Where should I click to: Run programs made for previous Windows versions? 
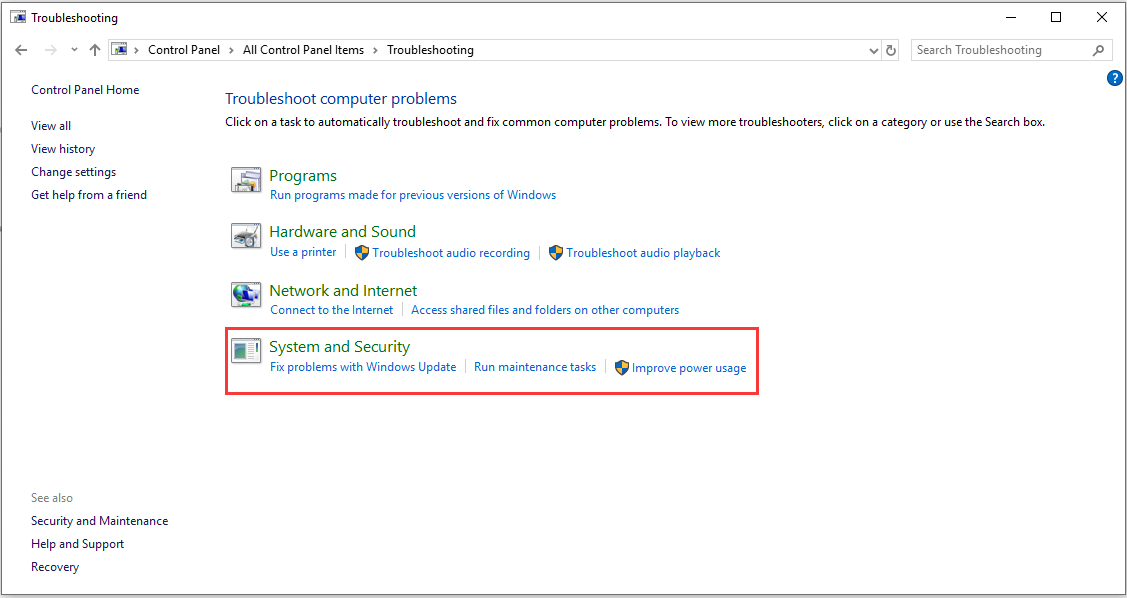(x=413, y=195)
